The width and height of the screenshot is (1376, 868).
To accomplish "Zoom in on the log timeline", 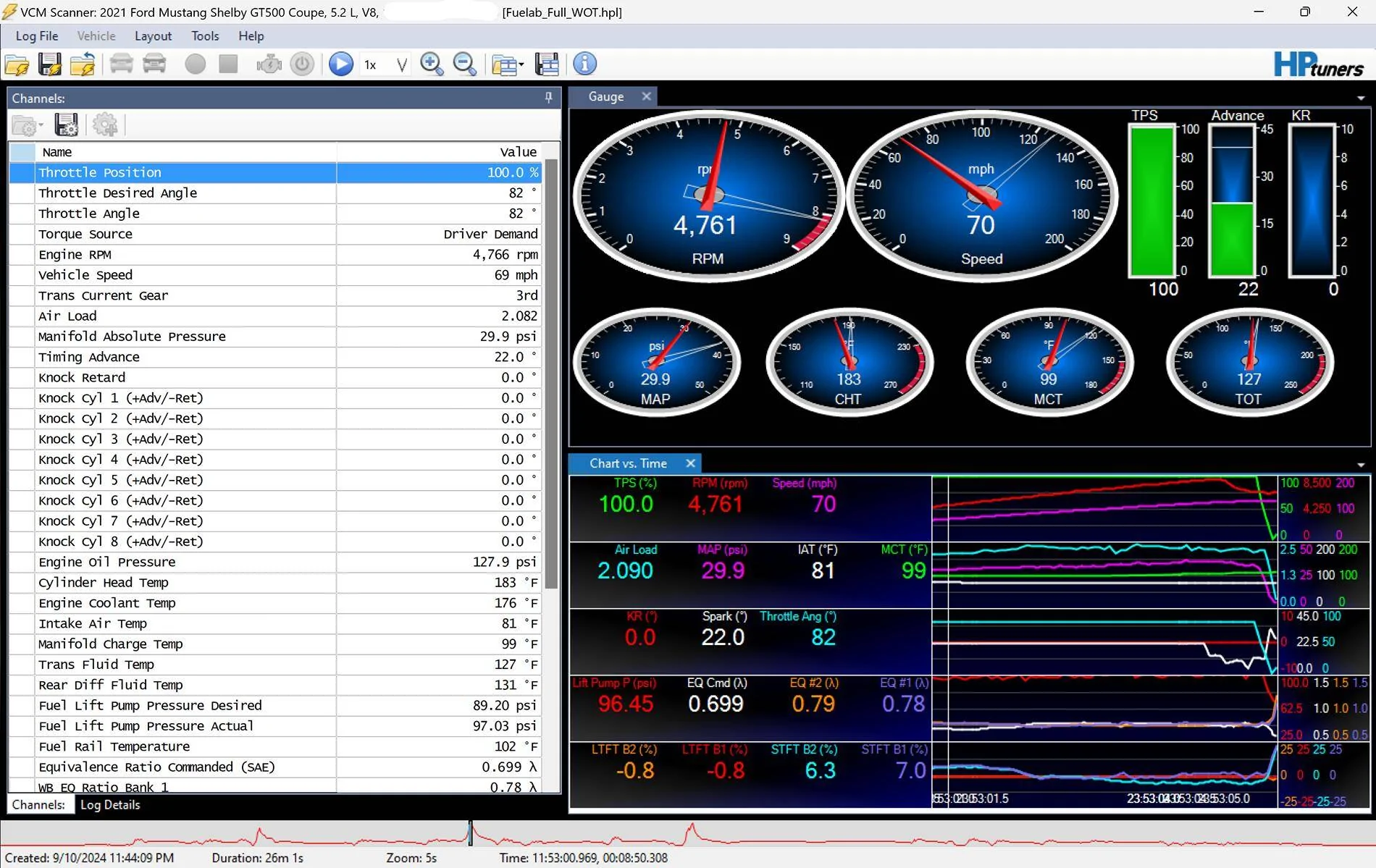I will 432,64.
